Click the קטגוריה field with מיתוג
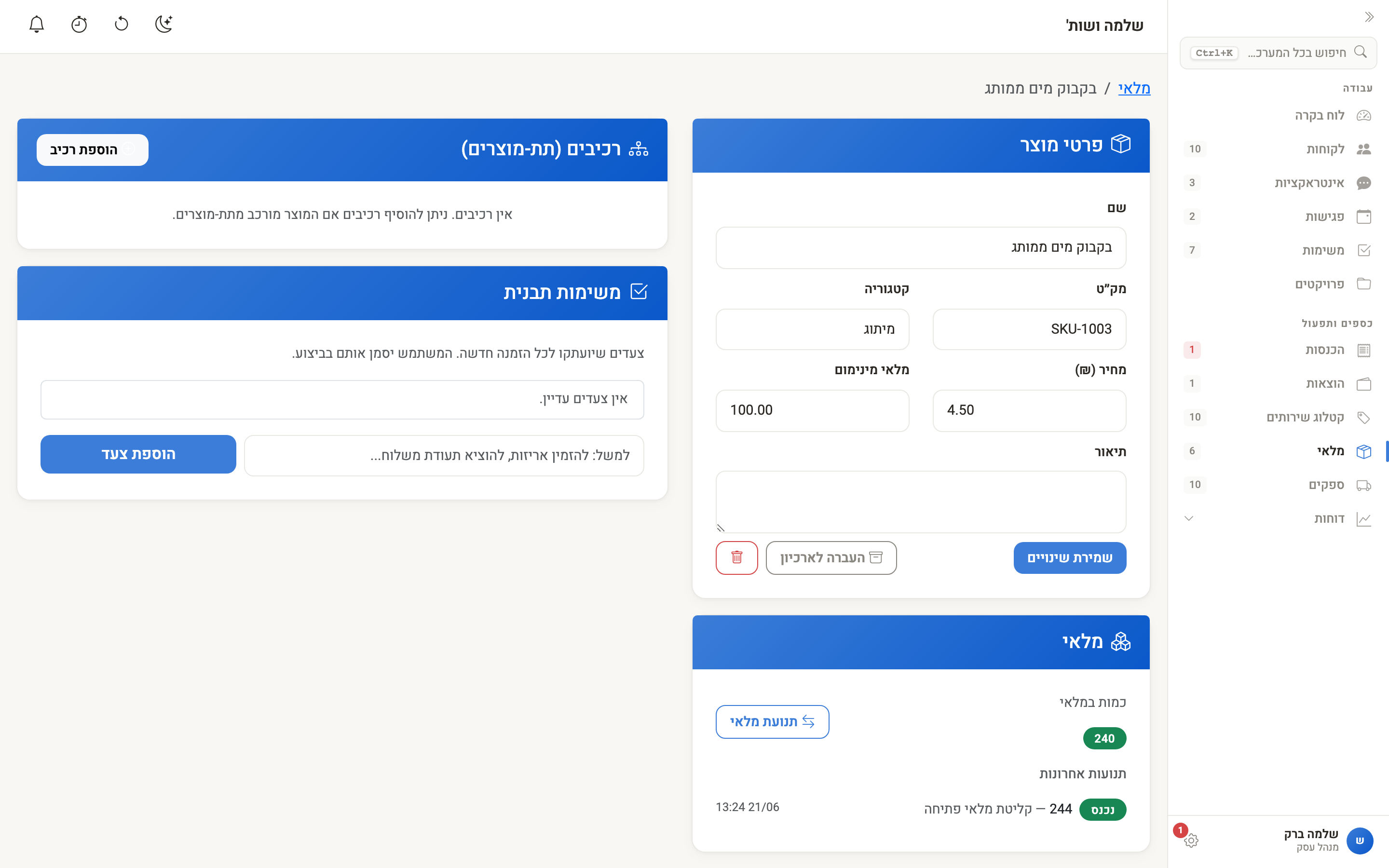Image resolution: width=1389 pixels, height=868 pixels. click(812, 329)
